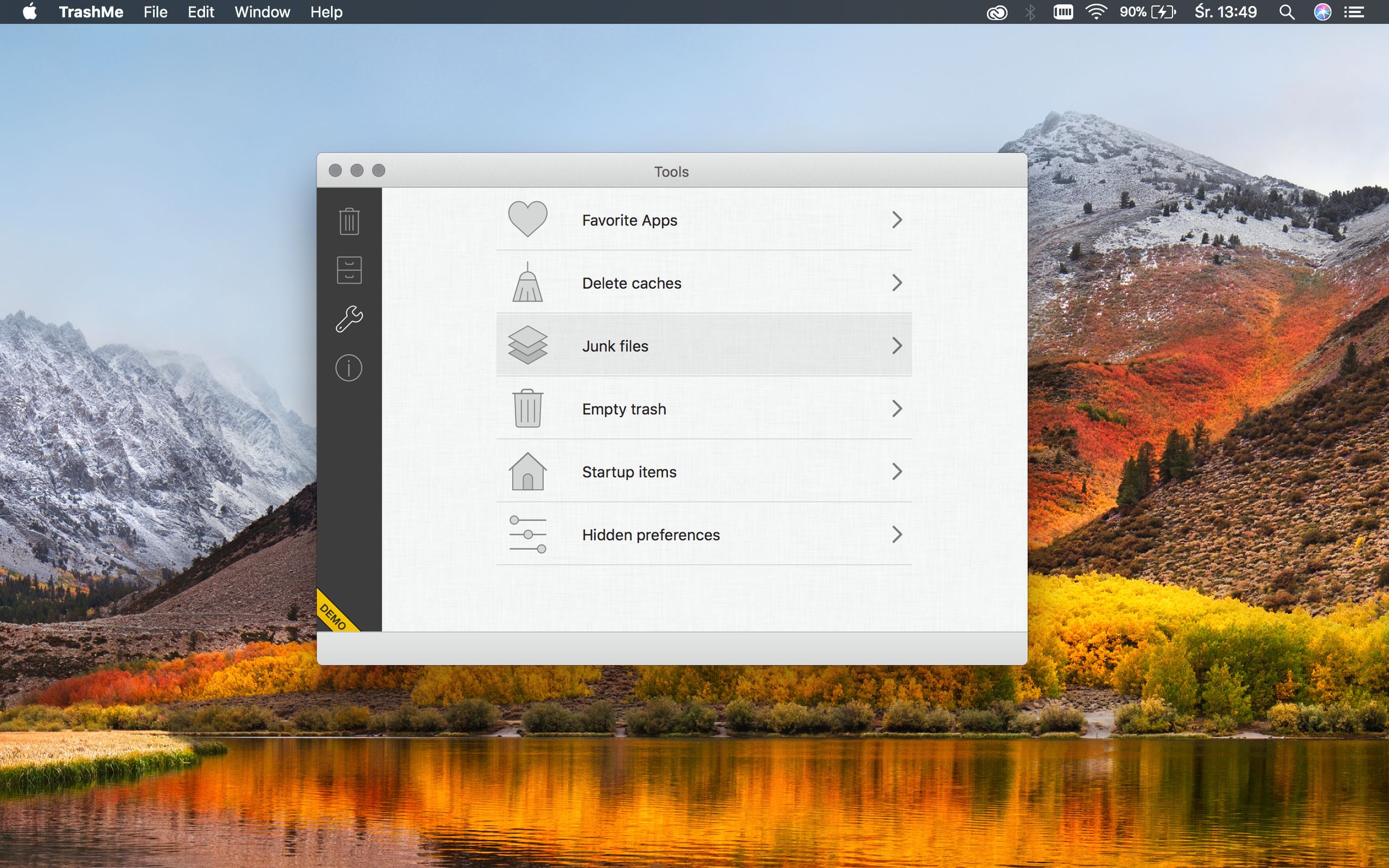Click the broom Delete caches icon
Viewport: 1389px width, 868px height.
click(x=528, y=283)
